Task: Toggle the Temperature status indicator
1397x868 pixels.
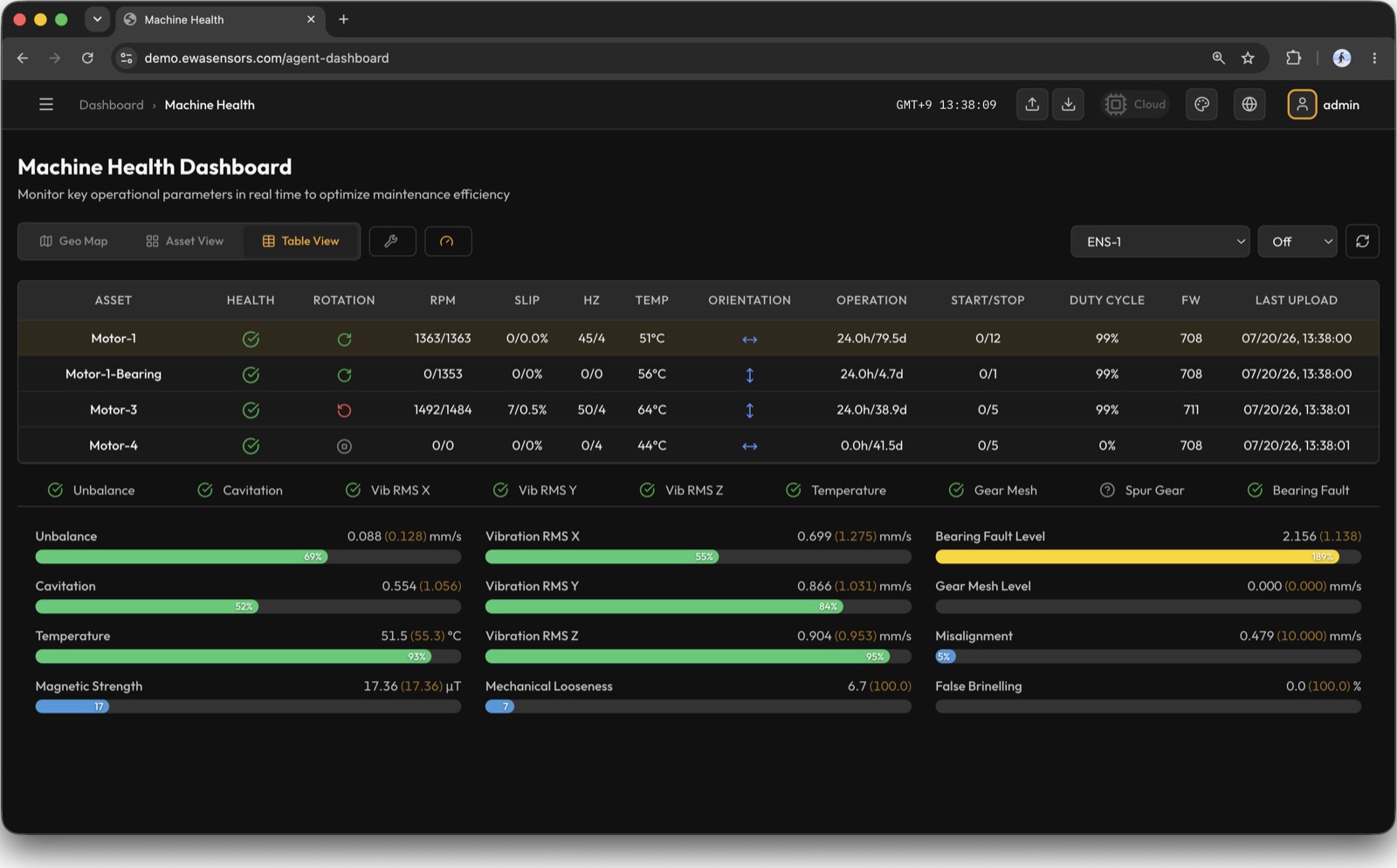Action: coord(836,491)
